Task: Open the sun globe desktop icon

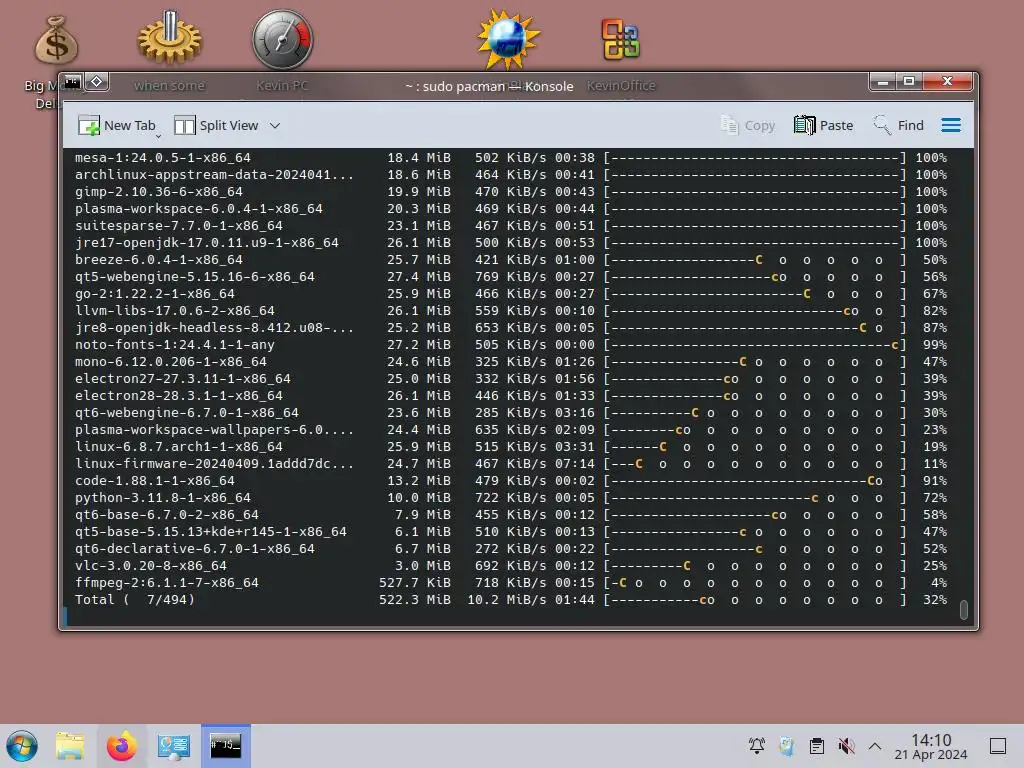Action: pos(507,39)
